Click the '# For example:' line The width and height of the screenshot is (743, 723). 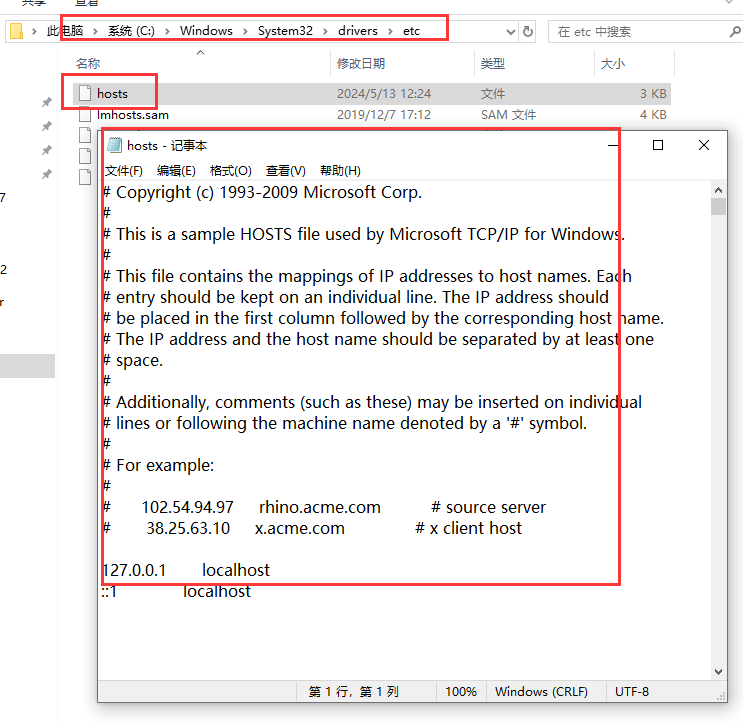point(158,465)
